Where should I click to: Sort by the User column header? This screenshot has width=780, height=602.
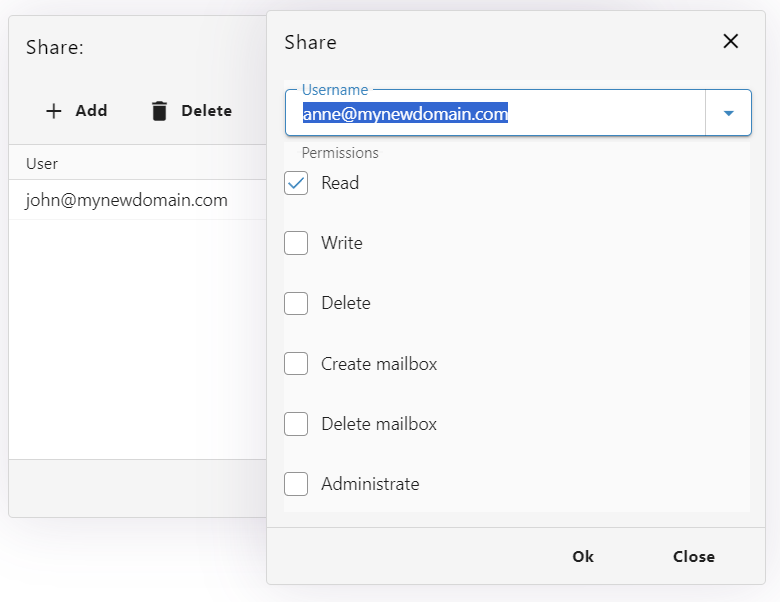tap(42, 163)
